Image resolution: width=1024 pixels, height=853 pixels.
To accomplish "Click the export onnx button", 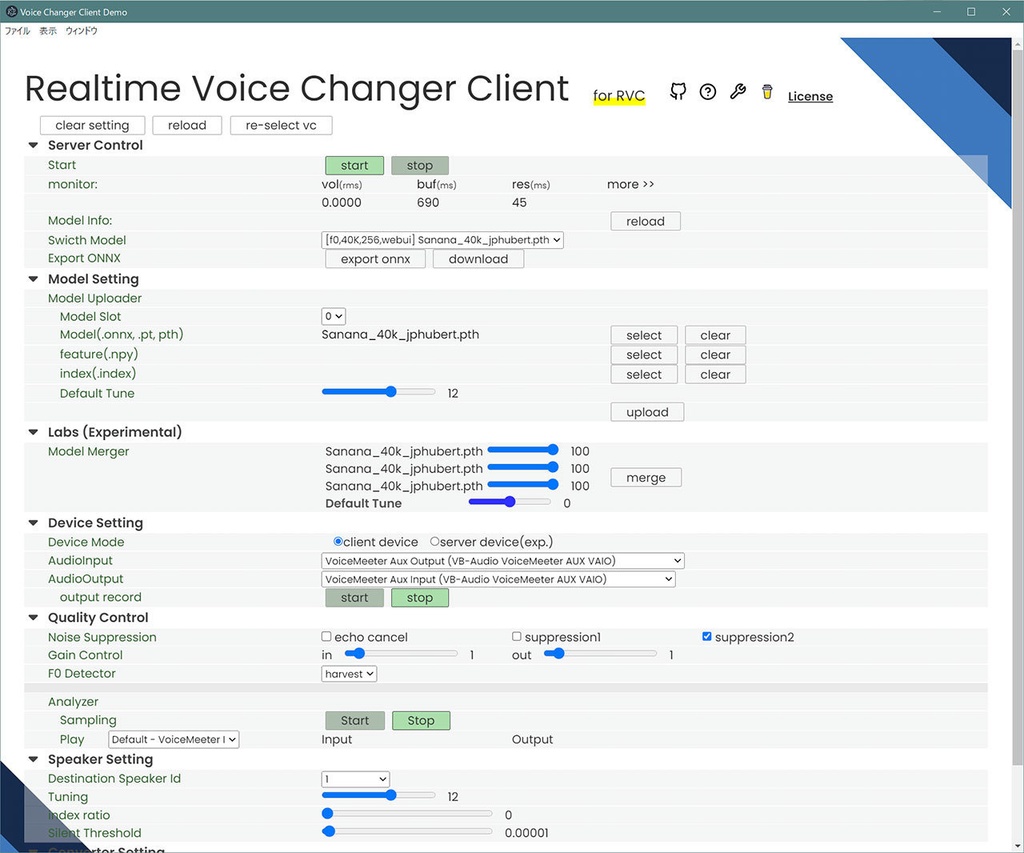I will point(376,259).
